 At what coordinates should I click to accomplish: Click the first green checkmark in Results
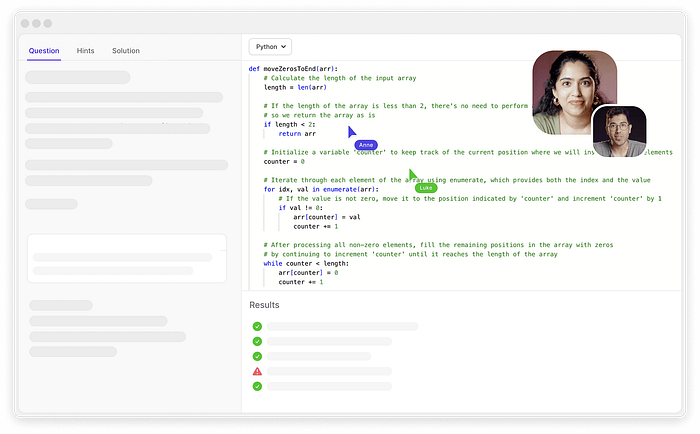257,326
